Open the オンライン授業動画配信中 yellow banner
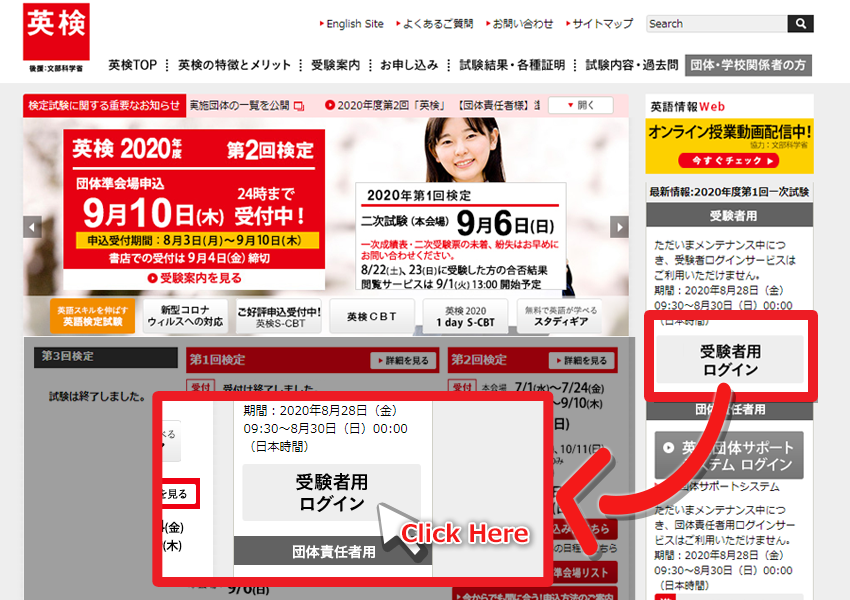Screen dimensions: 850x600 tap(730, 146)
